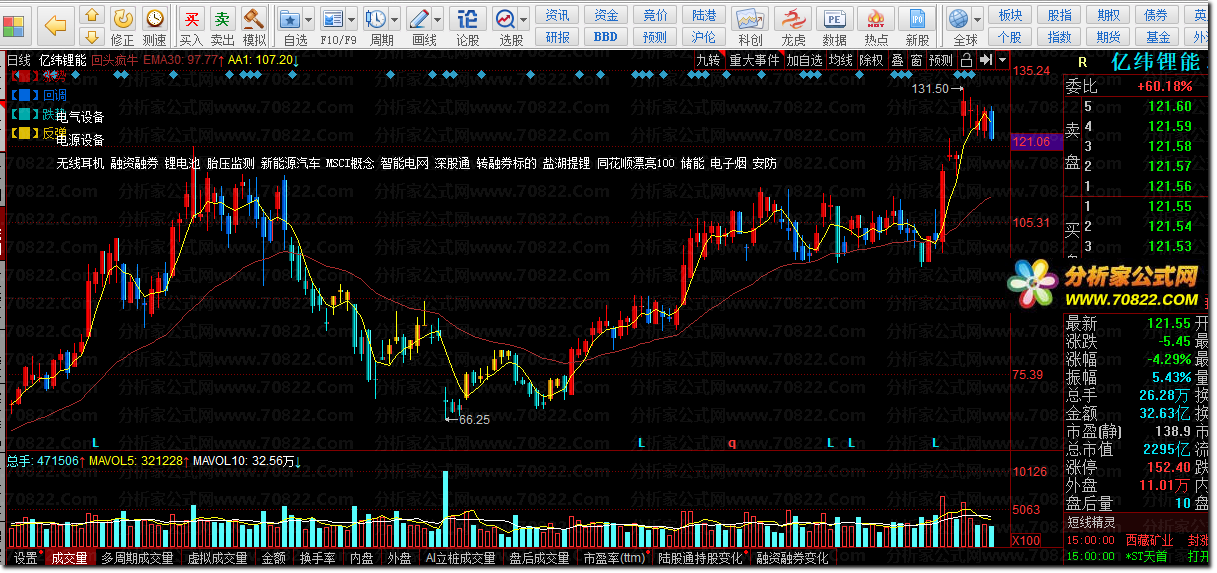Image resolution: width=1217 pixels, height=573 pixels.
Task: Expand the 全球 globe dropdown arrow
Action: [x=979, y=18]
